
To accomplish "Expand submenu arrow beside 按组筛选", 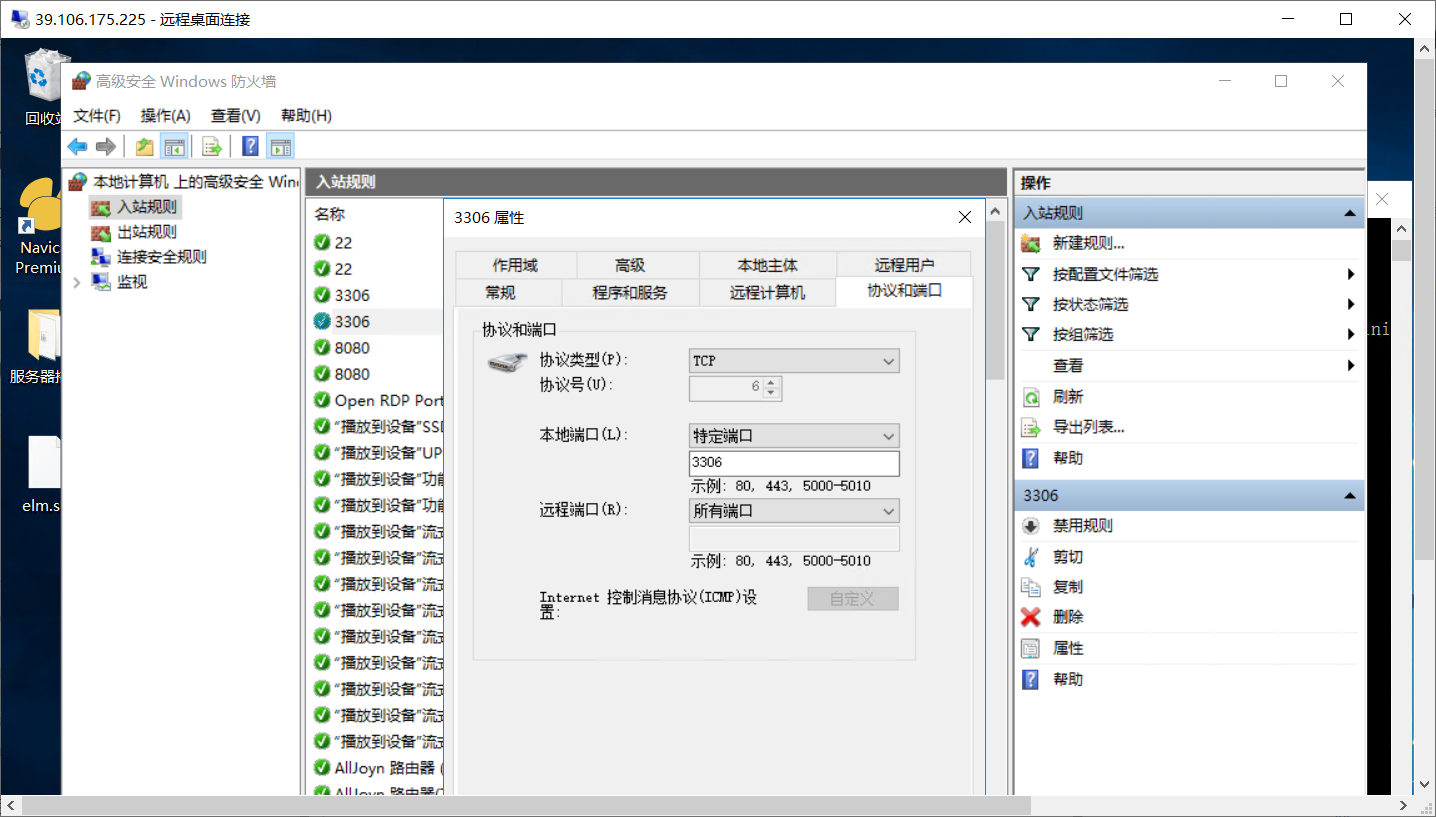I will (1351, 335).
